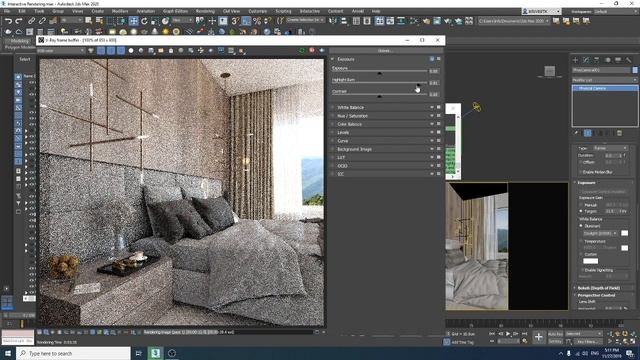
Task: Click the save image icon in frame buffer toolbar
Action: click(151, 51)
